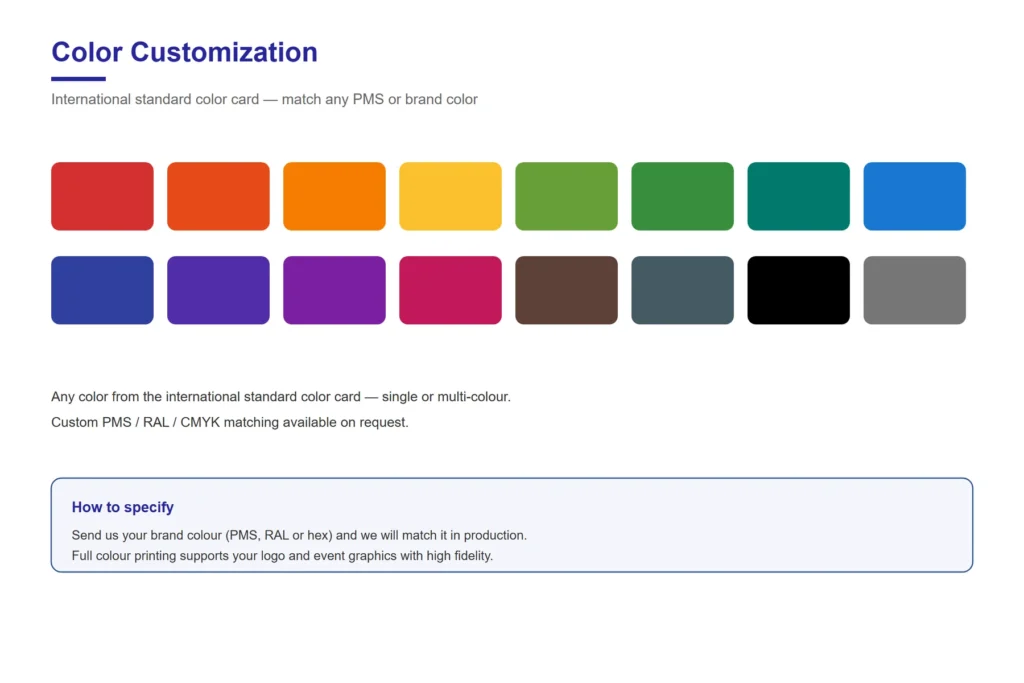Image resolution: width=1024 pixels, height=683 pixels.
Task: Pick the slate blue-grey swatch
Action: (682, 290)
